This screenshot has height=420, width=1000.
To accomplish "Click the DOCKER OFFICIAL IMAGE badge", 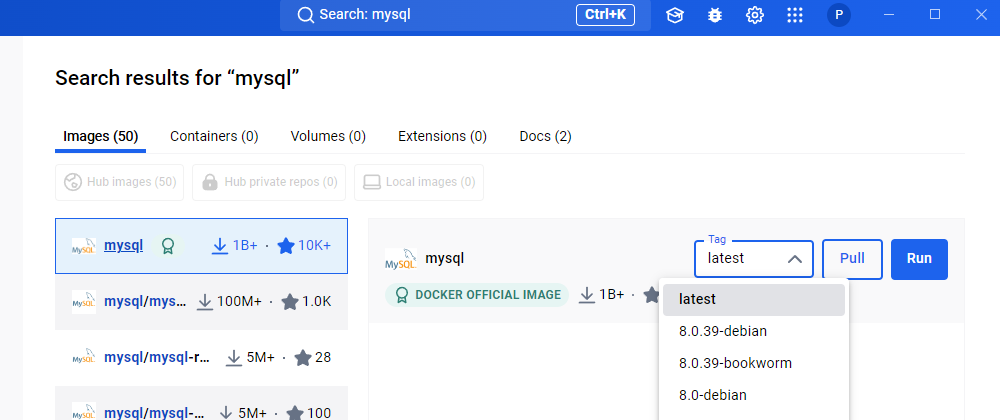I will coord(477,295).
